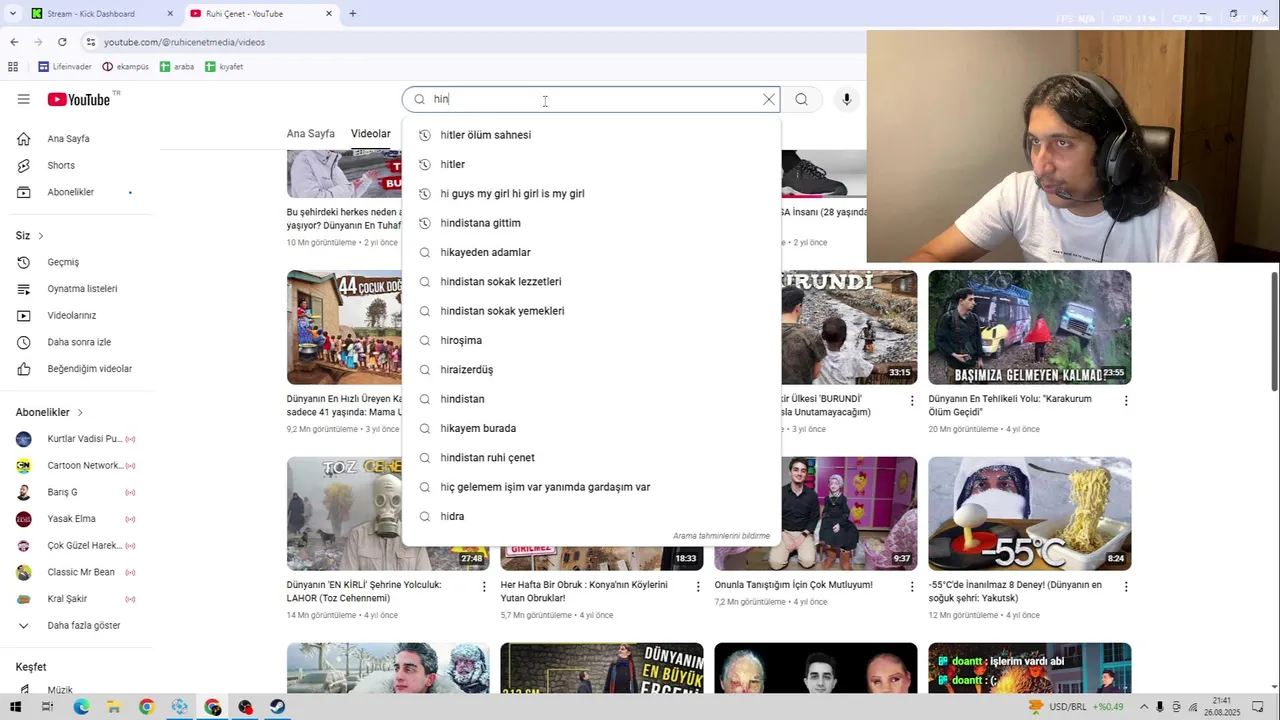This screenshot has height=720, width=1280.
Task: Open options menu for 'Onunla Tanıştığım' video
Action: click(911, 587)
